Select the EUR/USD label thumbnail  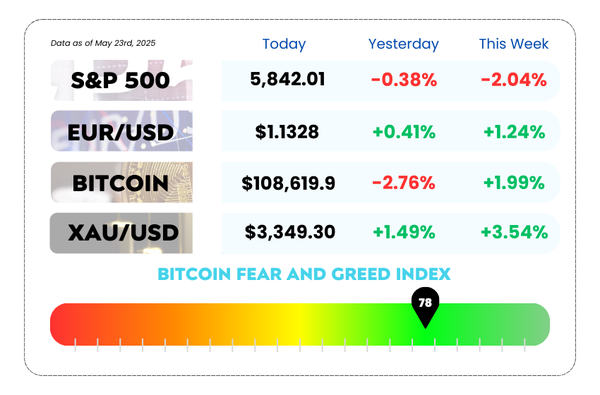(122, 131)
